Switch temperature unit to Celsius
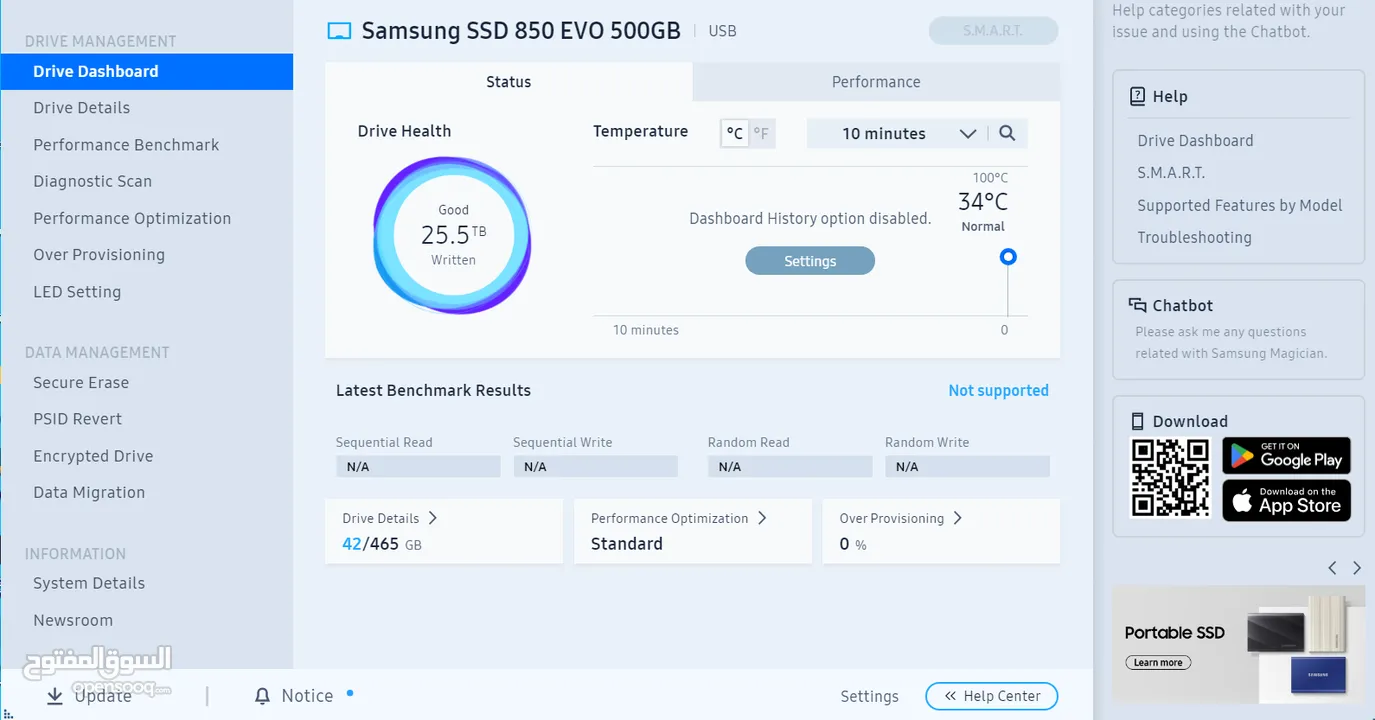The height and width of the screenshot is (720, 1375). pos(735,133)
